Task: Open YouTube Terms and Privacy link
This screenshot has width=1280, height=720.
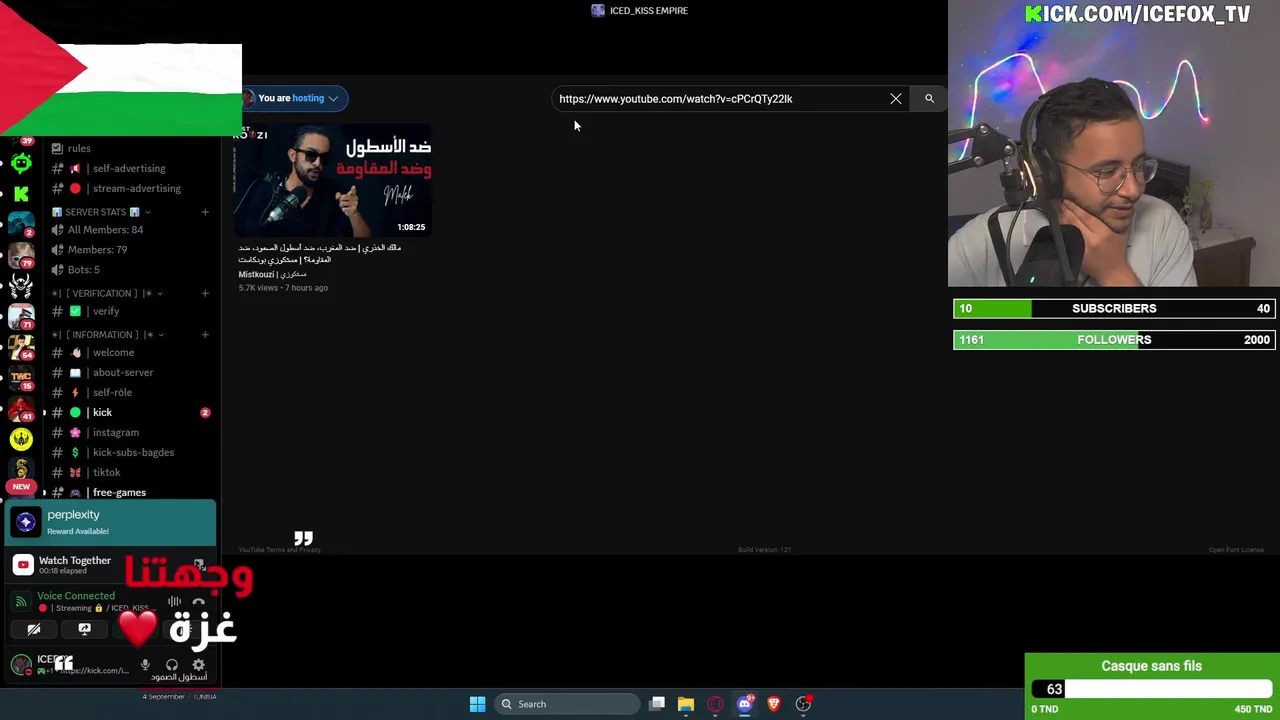Action: point(280,550)
